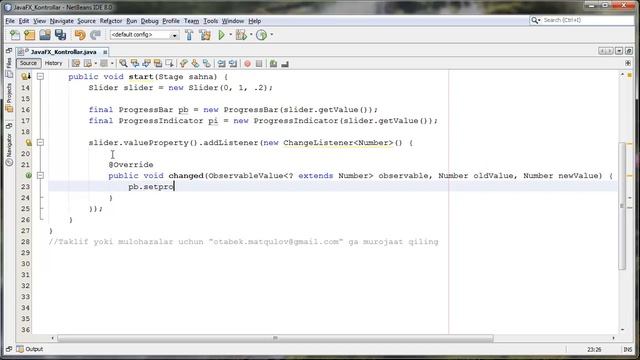Image resolution: width=640 pixels, height=360 pixels.
Task: Open the Debug Project dropdown arrow
Action: pyautogui.click(x=251, y=35)
